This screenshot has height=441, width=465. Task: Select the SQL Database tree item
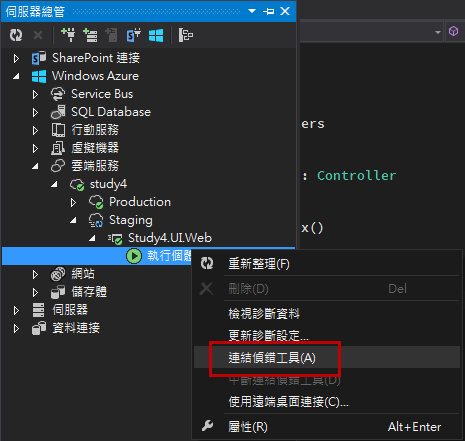[x=111, y=112]
